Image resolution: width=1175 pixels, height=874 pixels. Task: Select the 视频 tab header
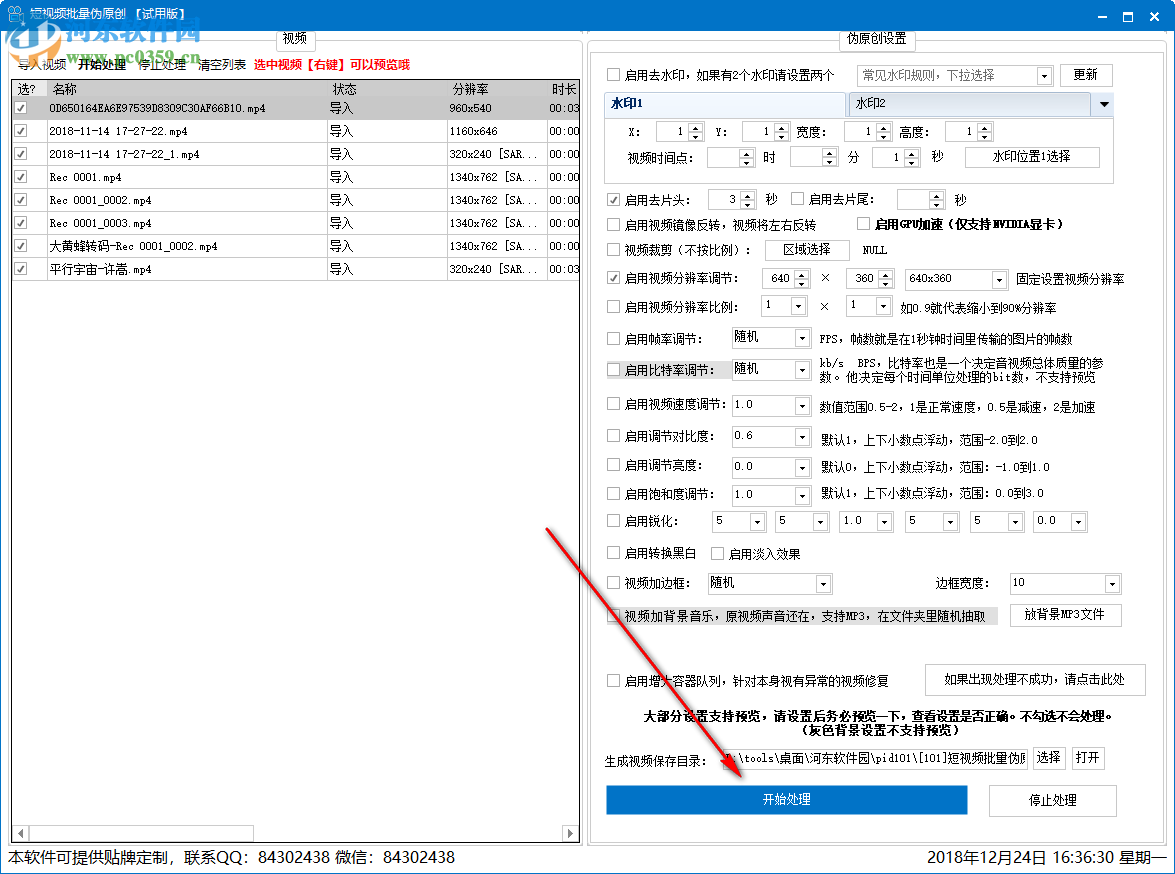pos(294,38)
